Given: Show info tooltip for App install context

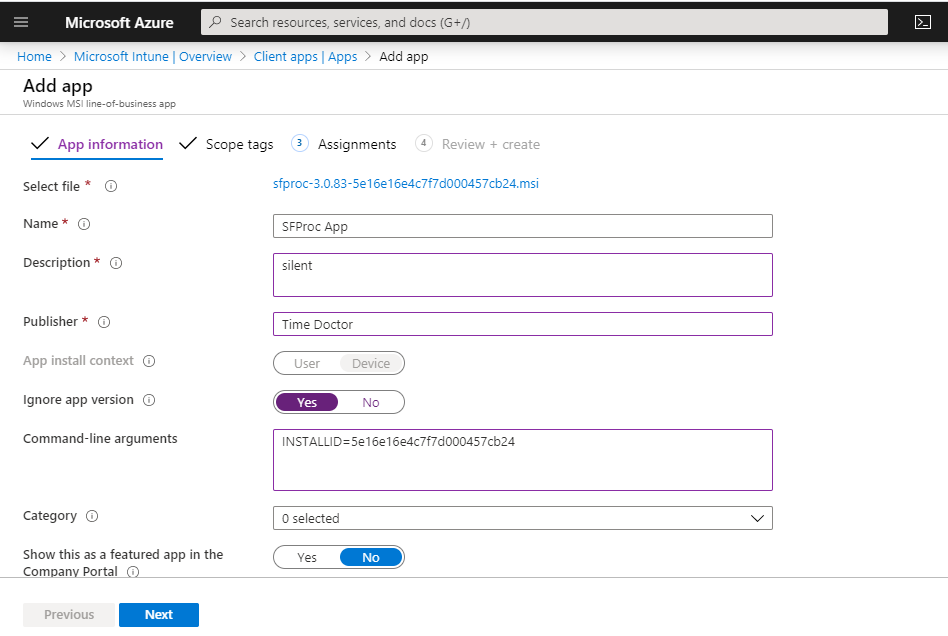Looking at the screenshot, I should coord(149,361).
